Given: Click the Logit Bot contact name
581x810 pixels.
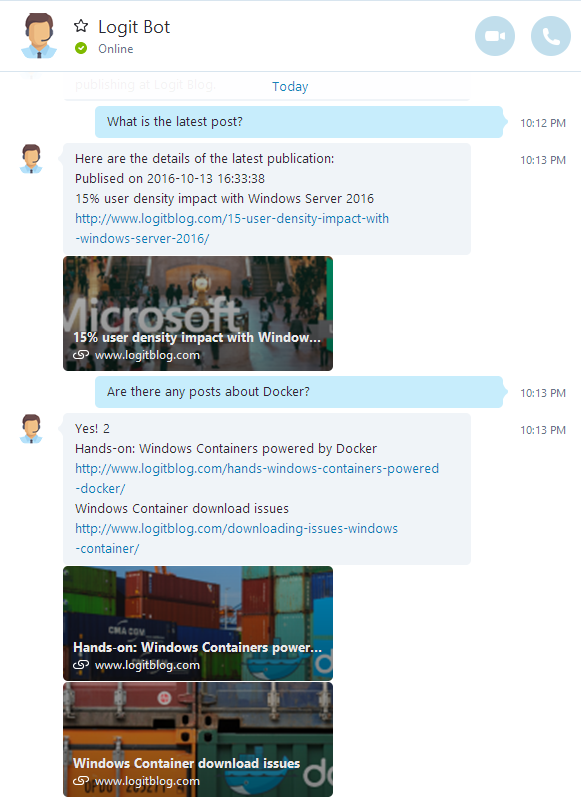Looking at the screenshot, I should [x=134, y=27].
